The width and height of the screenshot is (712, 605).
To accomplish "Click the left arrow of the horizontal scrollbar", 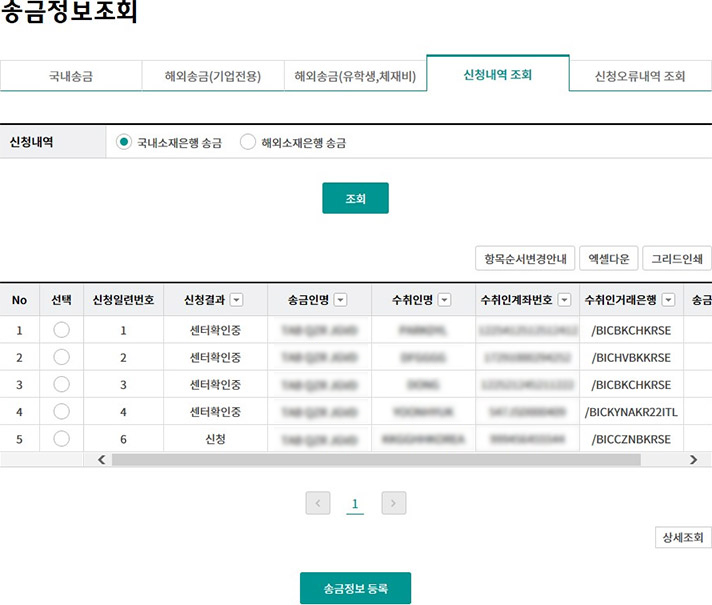I will tap(100, 460).
